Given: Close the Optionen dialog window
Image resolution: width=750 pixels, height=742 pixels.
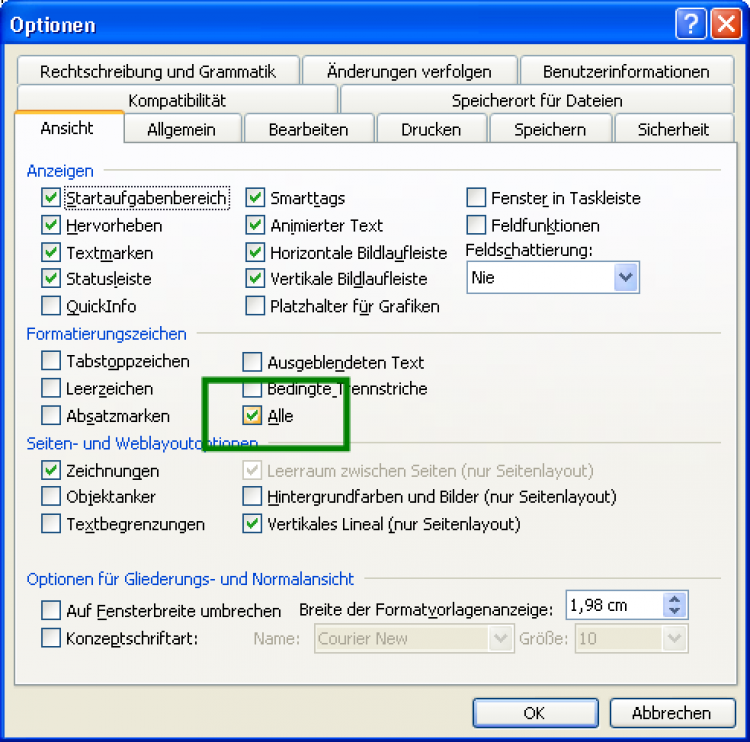Looking at the screenshot, I should coord(725,24).
